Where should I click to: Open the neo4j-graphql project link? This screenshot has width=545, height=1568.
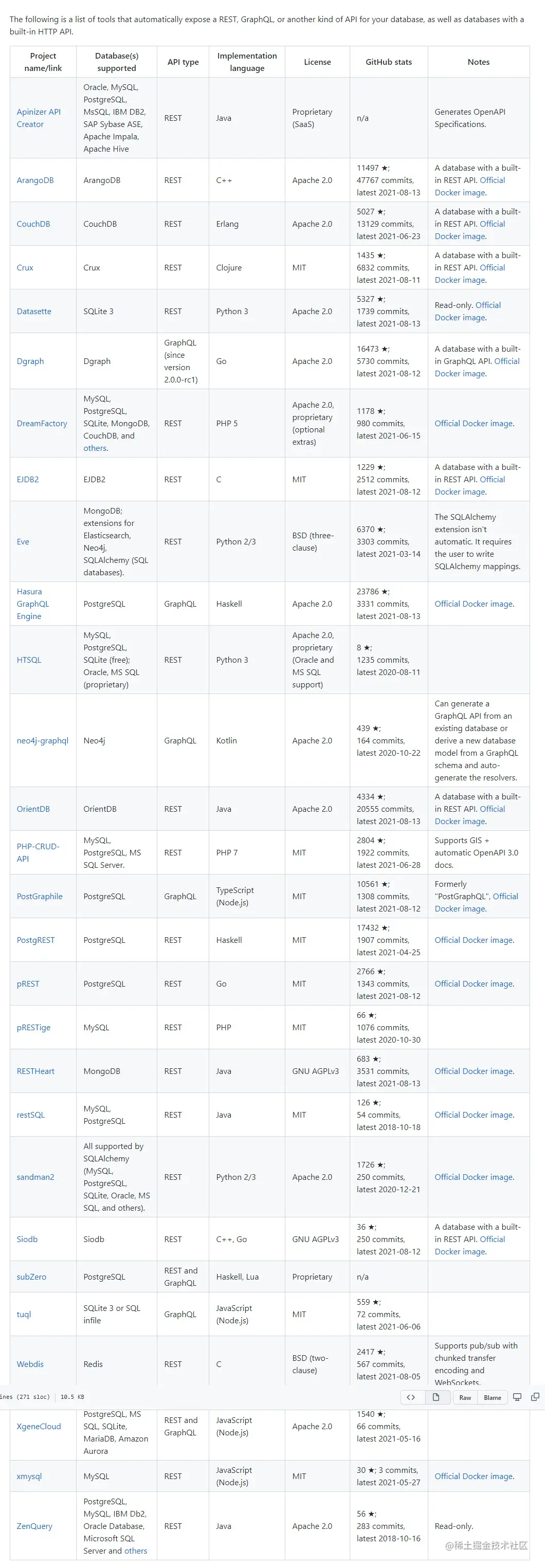(42, 740)
